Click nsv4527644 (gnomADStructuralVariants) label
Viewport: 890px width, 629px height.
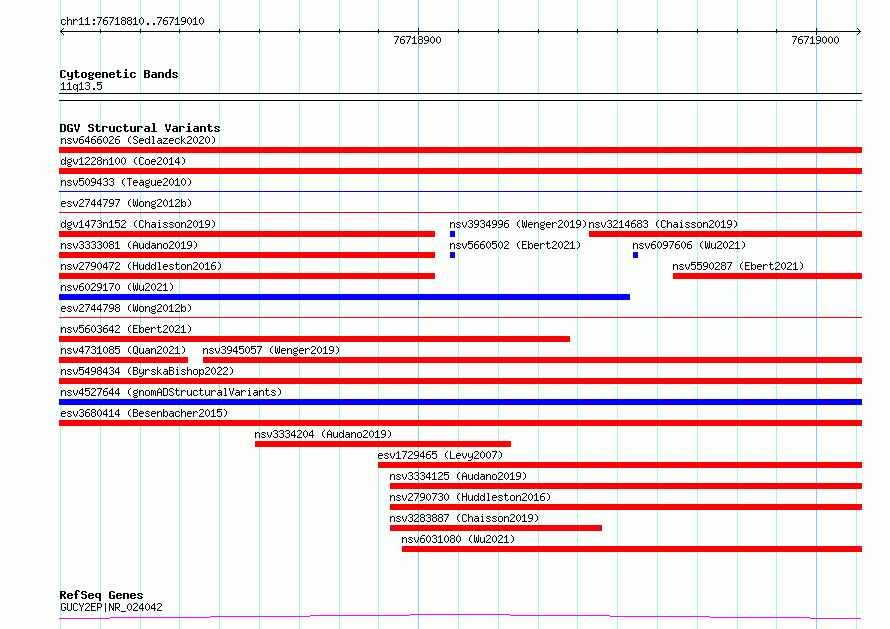(x=171, y=392)
